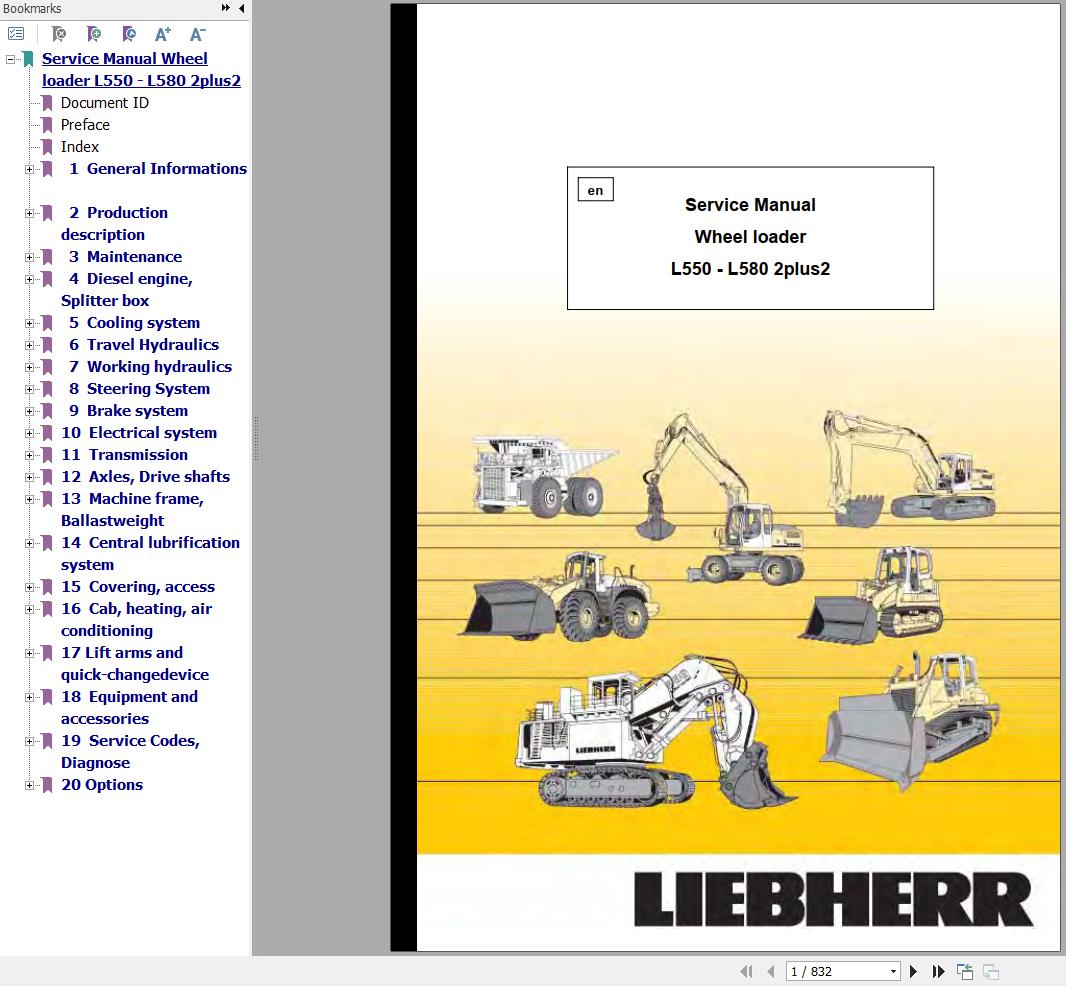Screen dimensions: 1066x986
Task: Click the 'en' language tag on cover
Action: point(596,190)
